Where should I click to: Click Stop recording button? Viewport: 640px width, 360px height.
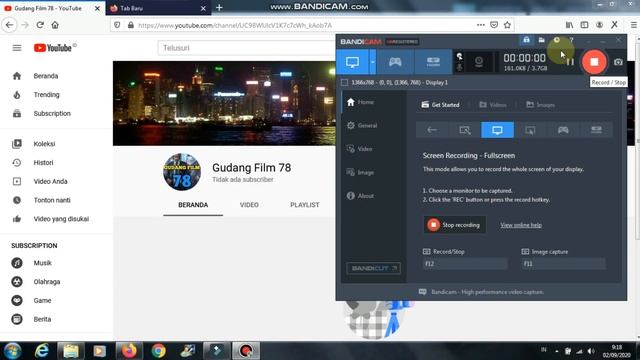[454, 225]
